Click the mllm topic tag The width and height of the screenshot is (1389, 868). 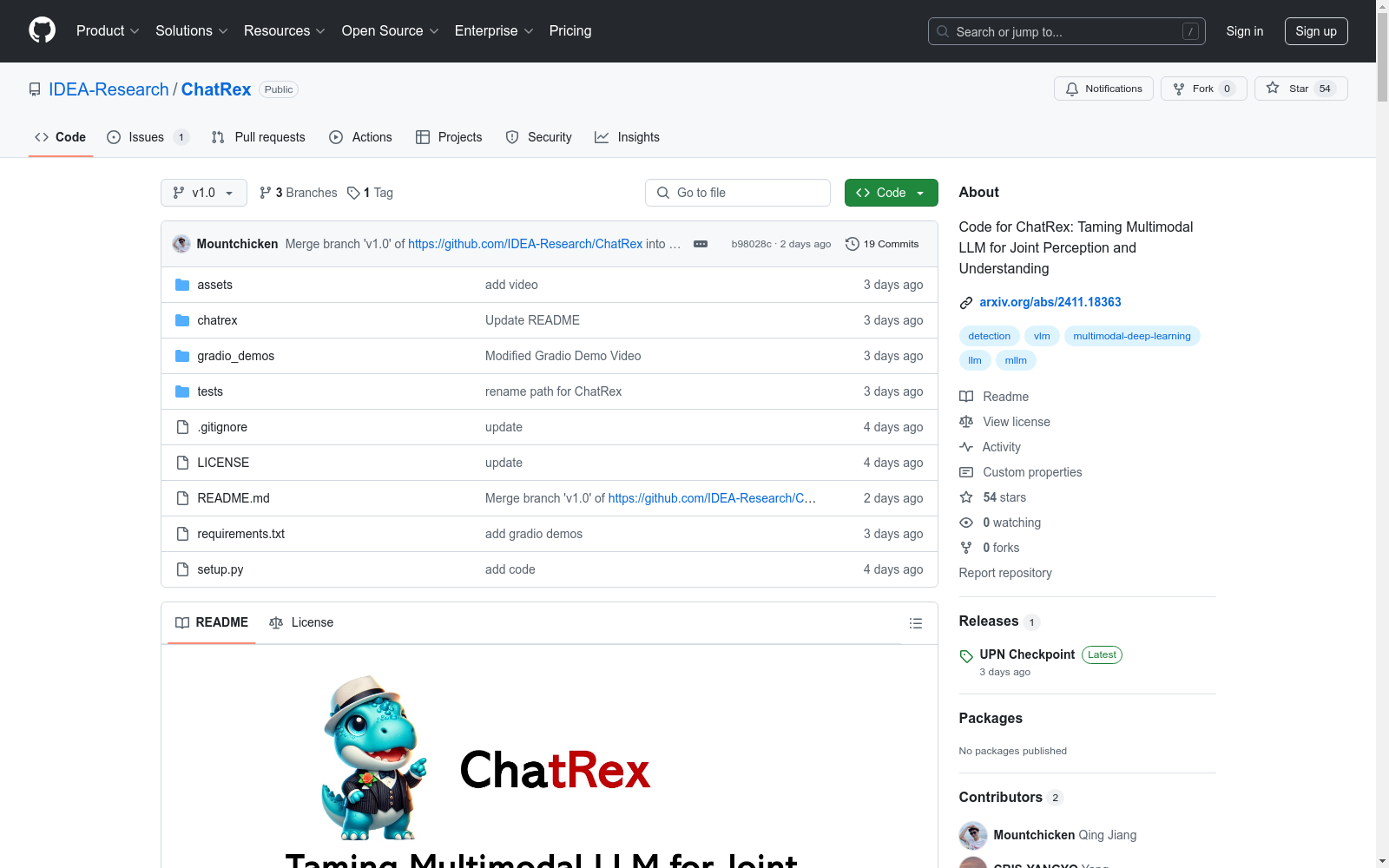click(x=1016, y=360)
